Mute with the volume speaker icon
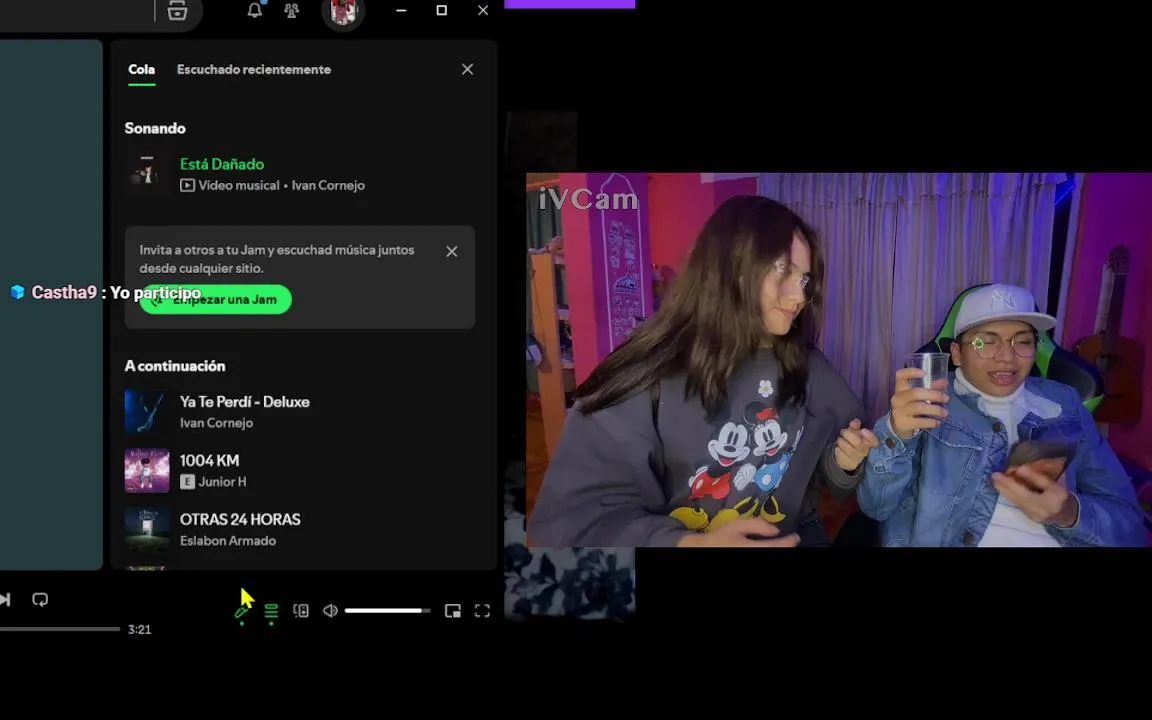This screenshot has width=1152, height=720. point(331,611)
